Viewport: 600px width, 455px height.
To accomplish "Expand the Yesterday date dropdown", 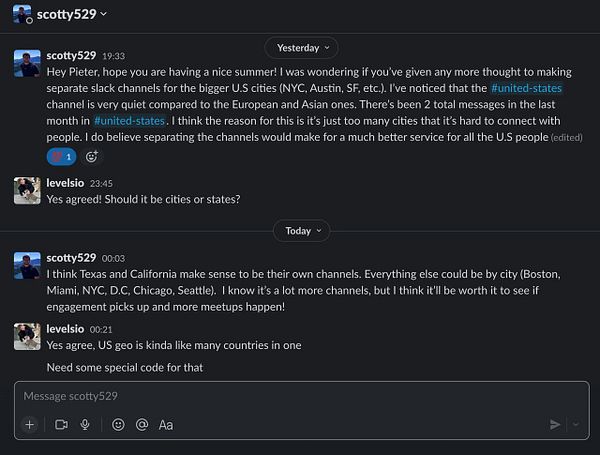I will tap(300, 48).
